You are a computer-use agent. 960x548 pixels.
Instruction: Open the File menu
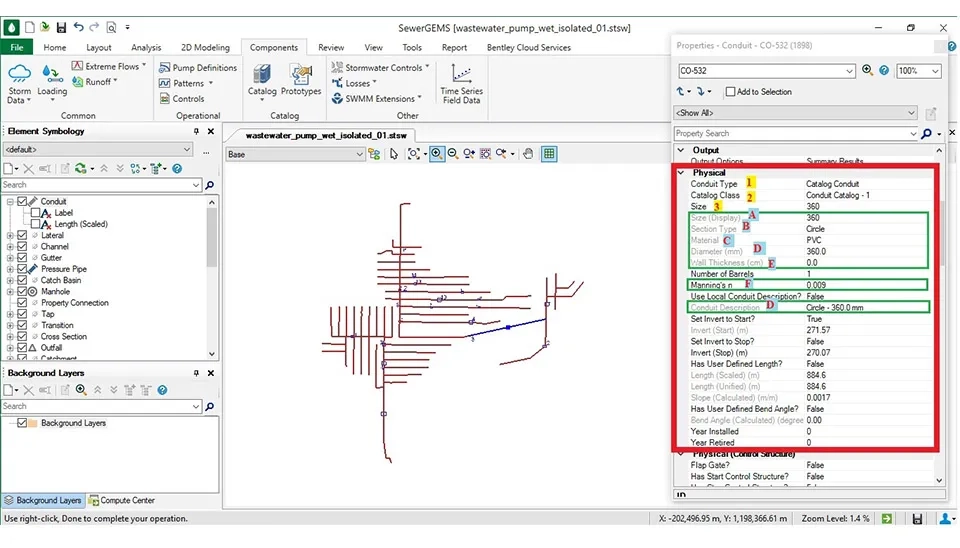(x=17, y=47)
